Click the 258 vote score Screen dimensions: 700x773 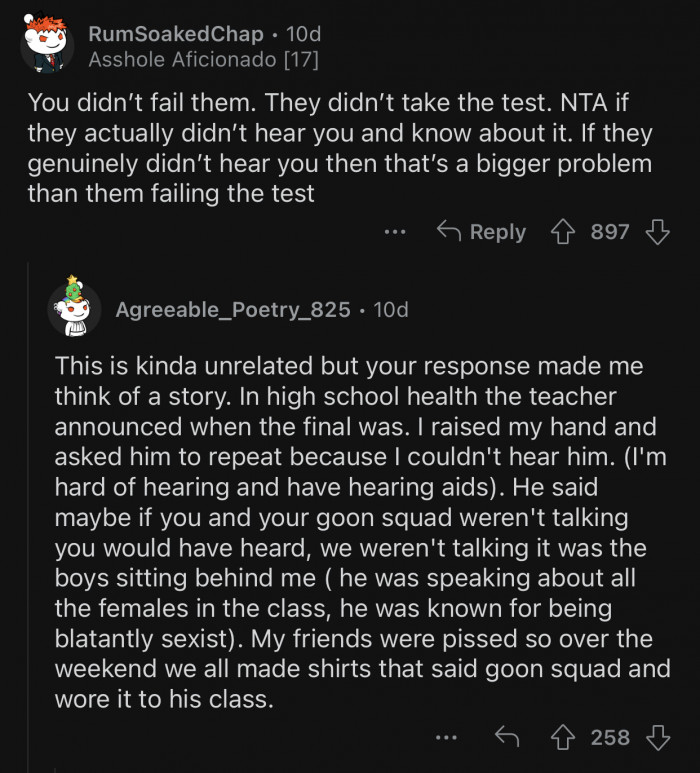(x=610, y=738)
